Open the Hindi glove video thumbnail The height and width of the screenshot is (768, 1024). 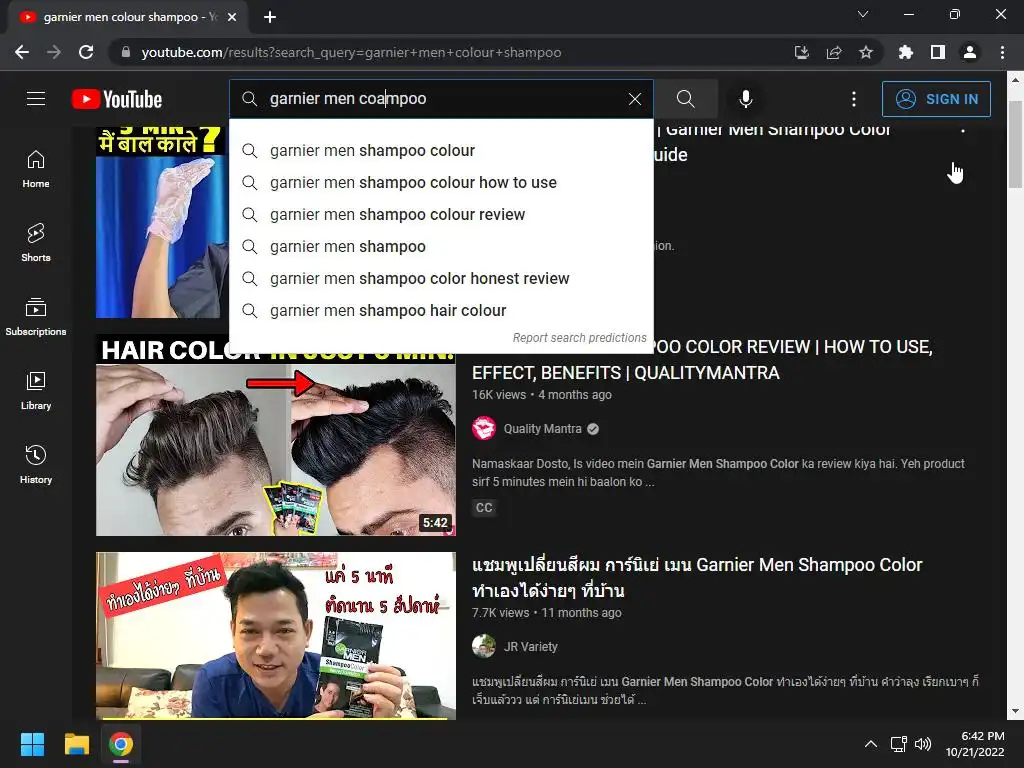[162, 222]
